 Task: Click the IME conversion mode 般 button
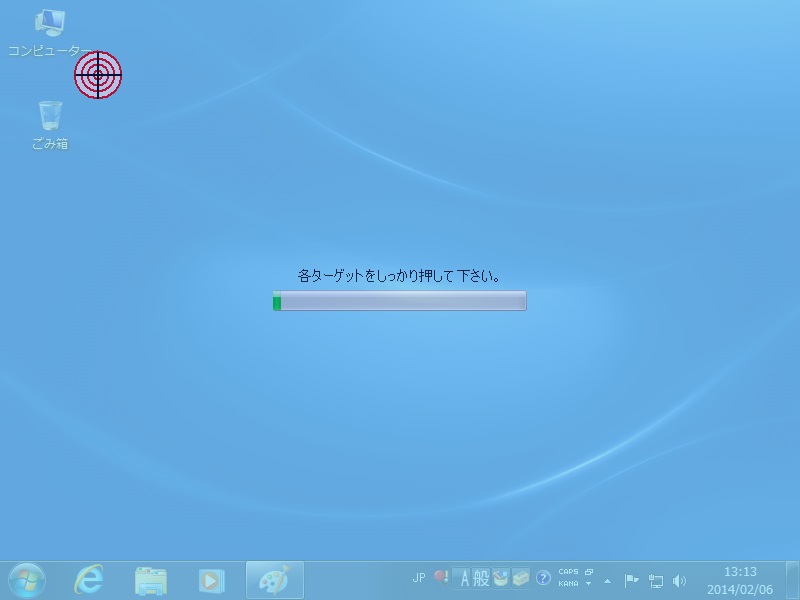point(481,578)
